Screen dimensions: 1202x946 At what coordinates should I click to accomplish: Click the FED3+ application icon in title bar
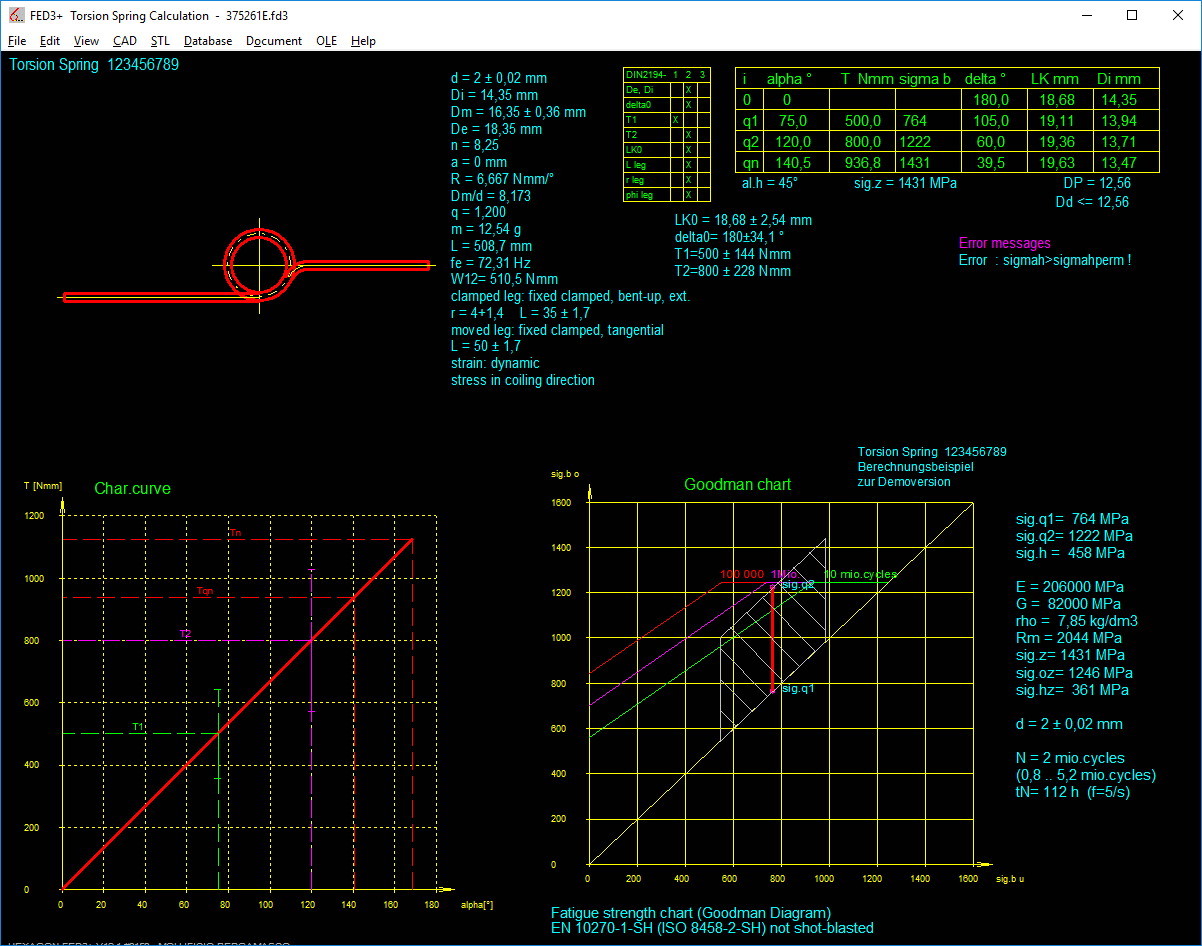(x=15, y=15)
